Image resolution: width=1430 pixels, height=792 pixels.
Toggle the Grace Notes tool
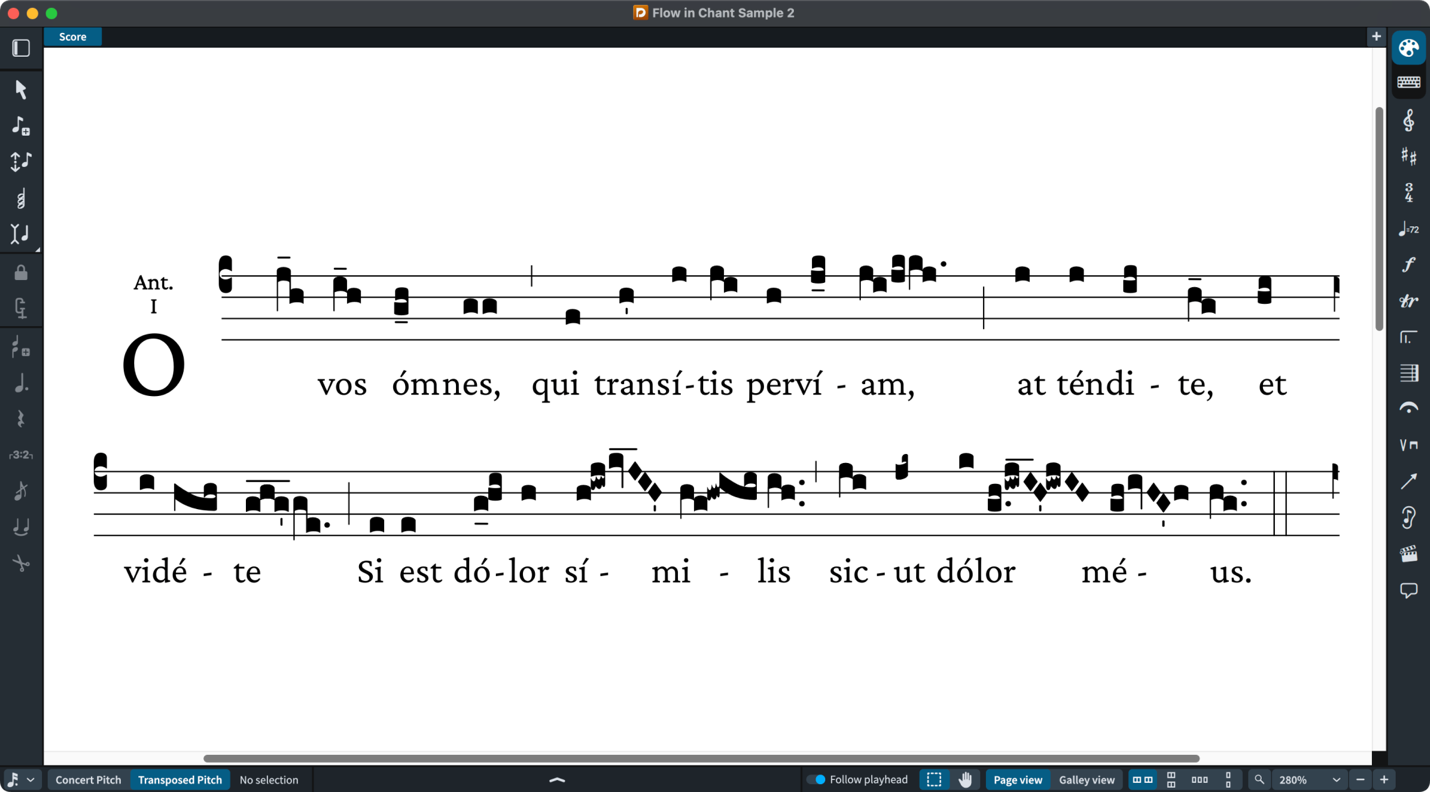(x=21, y=491)
